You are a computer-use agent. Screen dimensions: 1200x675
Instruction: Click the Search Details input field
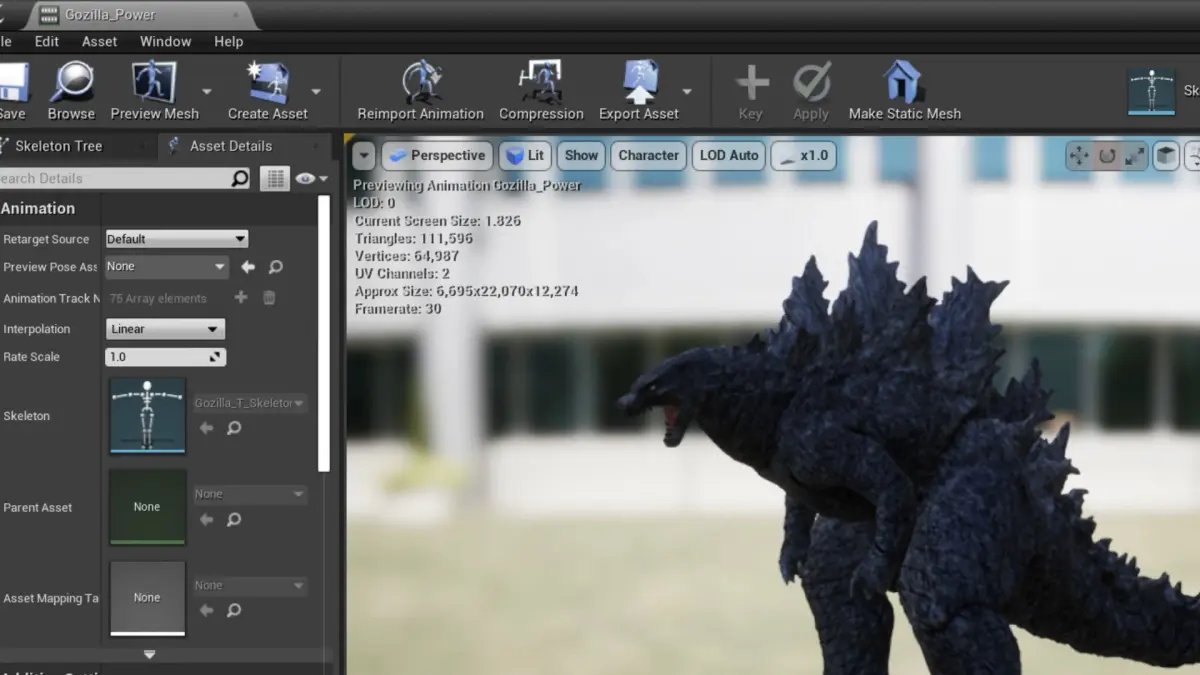[x=115, y=178]
